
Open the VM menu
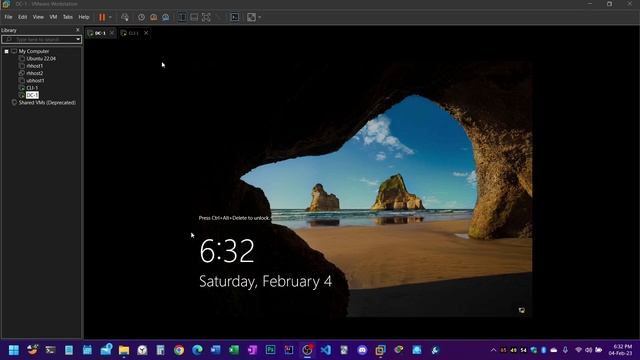(53, 17)
